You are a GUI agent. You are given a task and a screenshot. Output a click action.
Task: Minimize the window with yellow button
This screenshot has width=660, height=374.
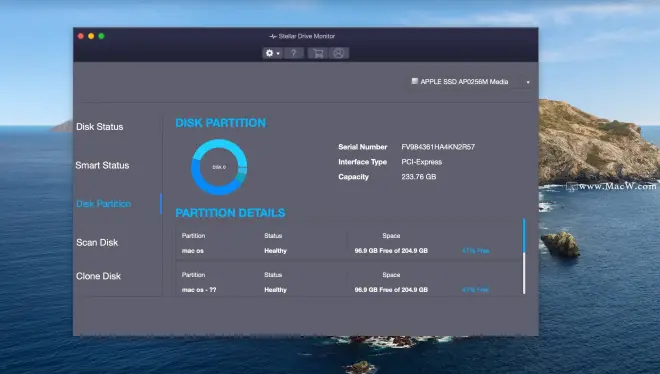coord(91,36)
